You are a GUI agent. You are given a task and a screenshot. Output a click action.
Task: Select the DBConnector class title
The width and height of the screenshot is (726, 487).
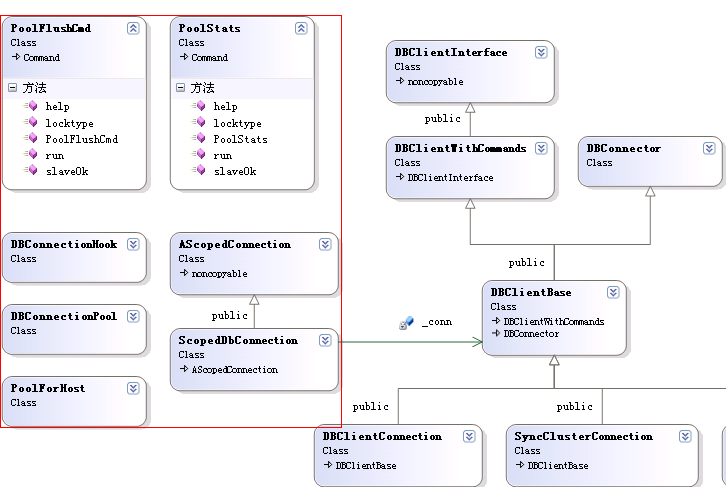click(x=624, y=148)
